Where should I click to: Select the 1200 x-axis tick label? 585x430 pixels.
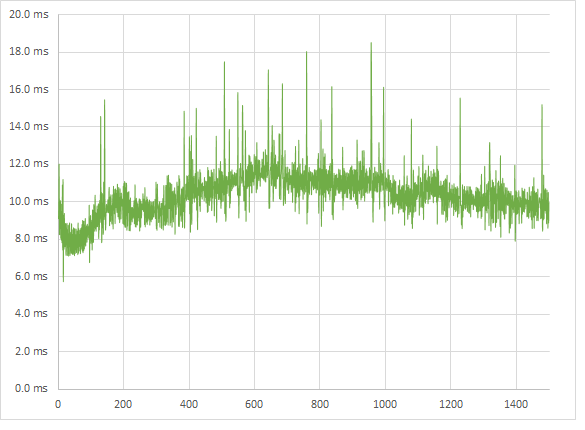click(451, 404)
